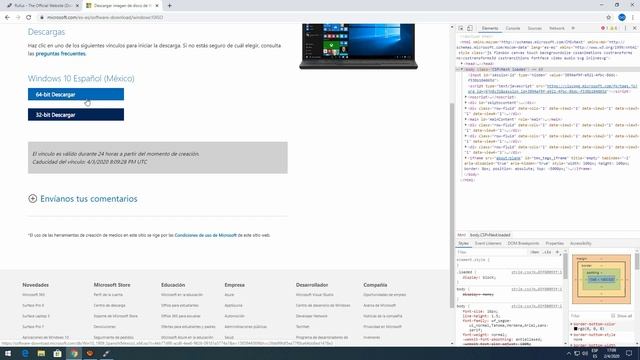Switch to the Elements tab

tap(490, 28)
